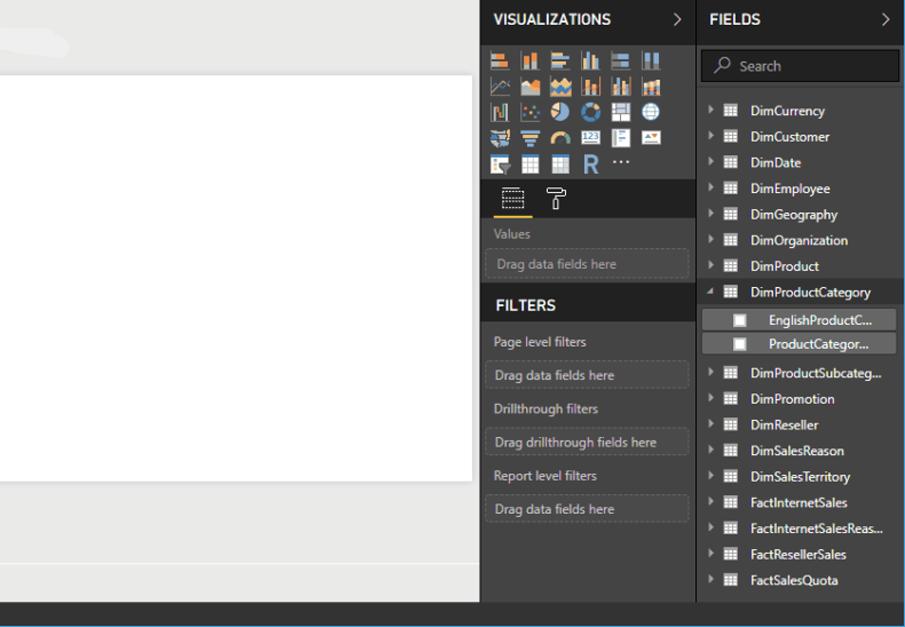905x627 pixels.
Task: Select the Stacked bar chart visual
Action: [500, 61]
